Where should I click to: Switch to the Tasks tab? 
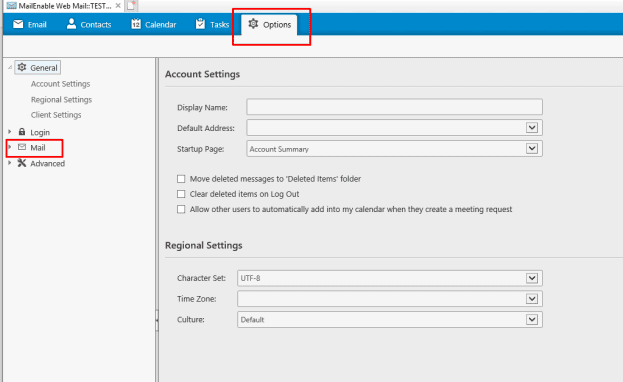click(212, 24)
